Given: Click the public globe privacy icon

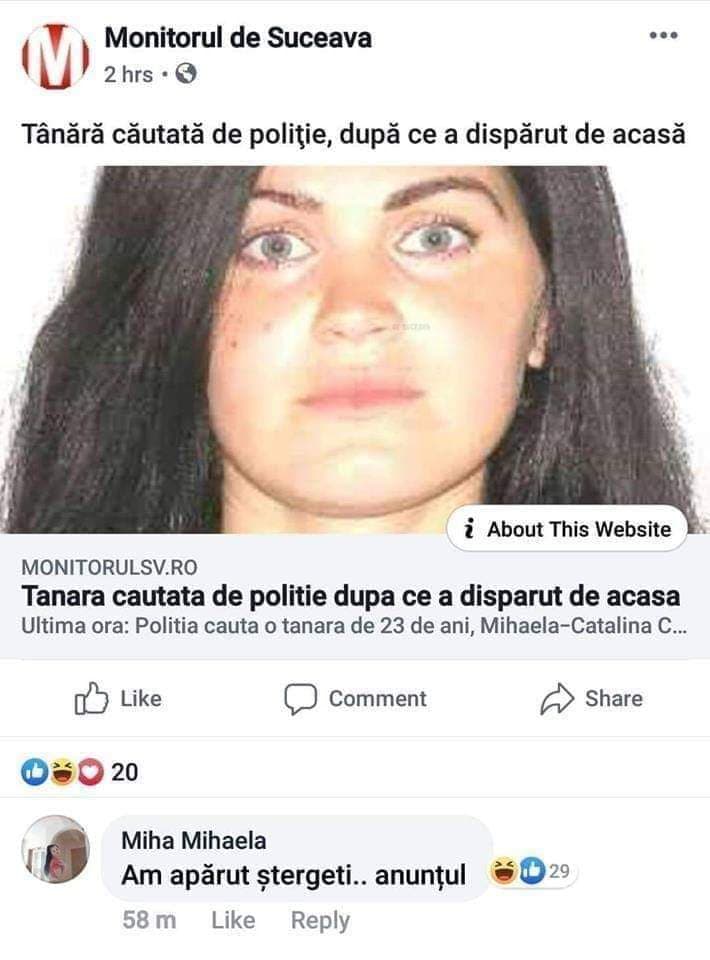Looking at the screenshot, I should (x=186, y=74).
